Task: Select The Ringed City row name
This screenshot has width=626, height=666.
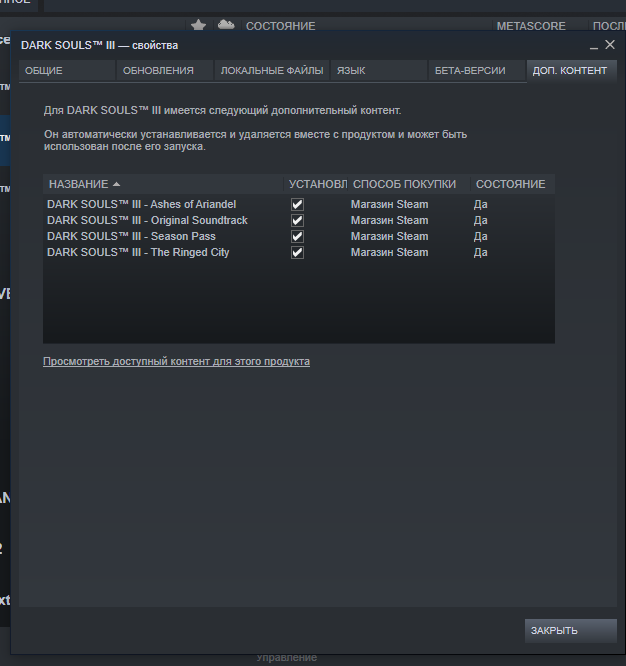Action: (x=138, y=253)
